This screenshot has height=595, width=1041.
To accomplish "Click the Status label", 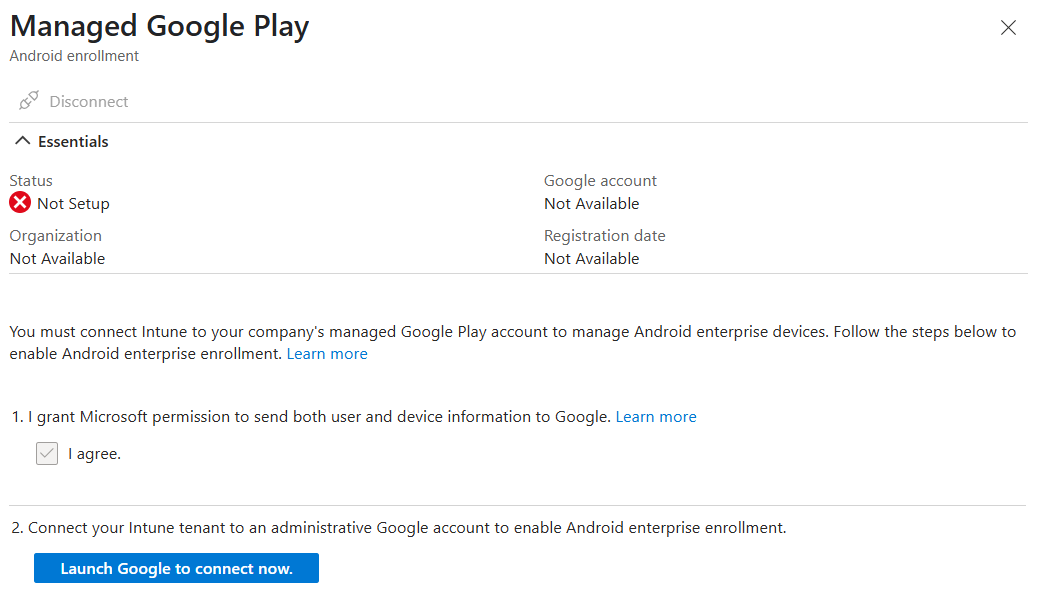I will coord(31,181).
